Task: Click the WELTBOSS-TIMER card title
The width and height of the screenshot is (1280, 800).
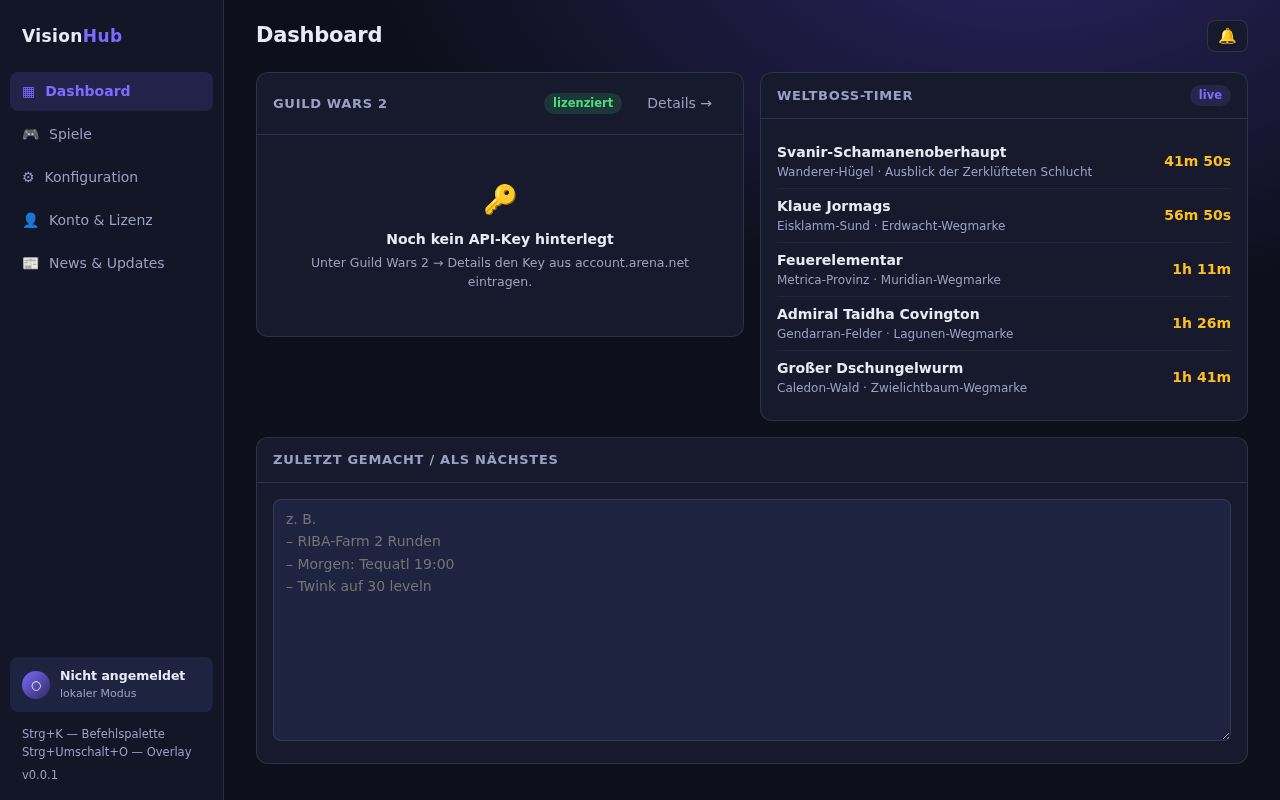Action: coord(845,95)
